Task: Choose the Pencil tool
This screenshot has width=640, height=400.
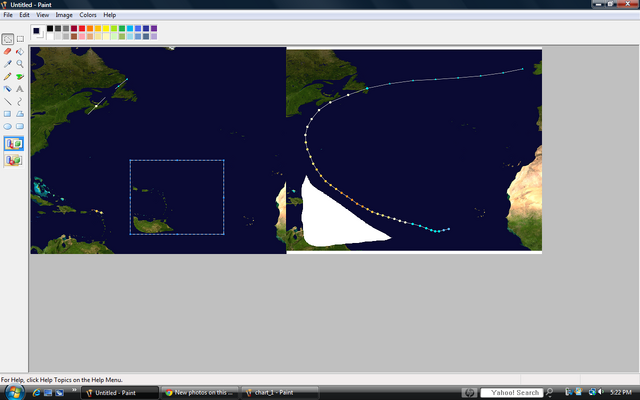Action: 8,77
